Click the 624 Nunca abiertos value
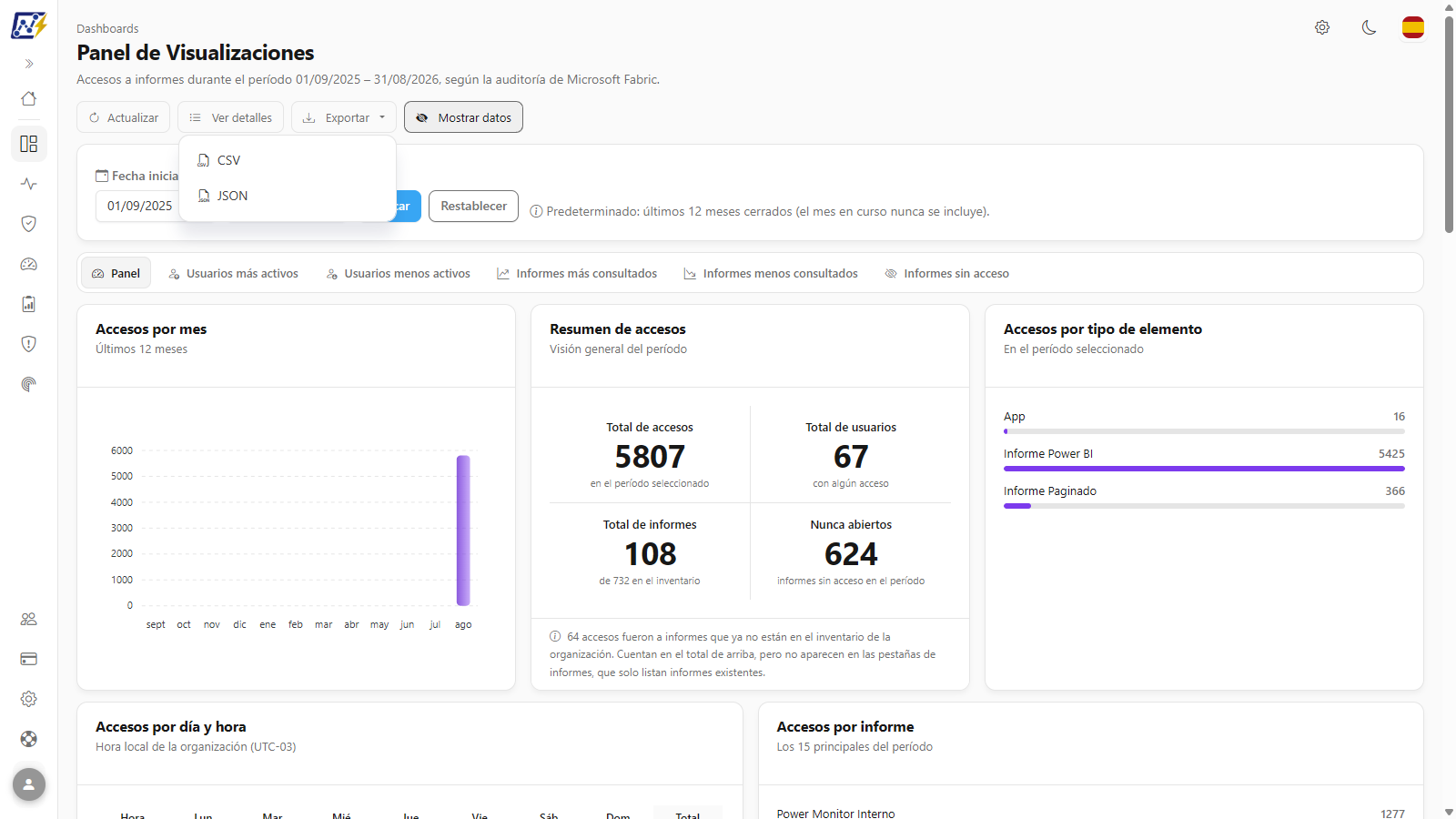The height and width of the screenshot is (819, 1456). tap(851, 553)
